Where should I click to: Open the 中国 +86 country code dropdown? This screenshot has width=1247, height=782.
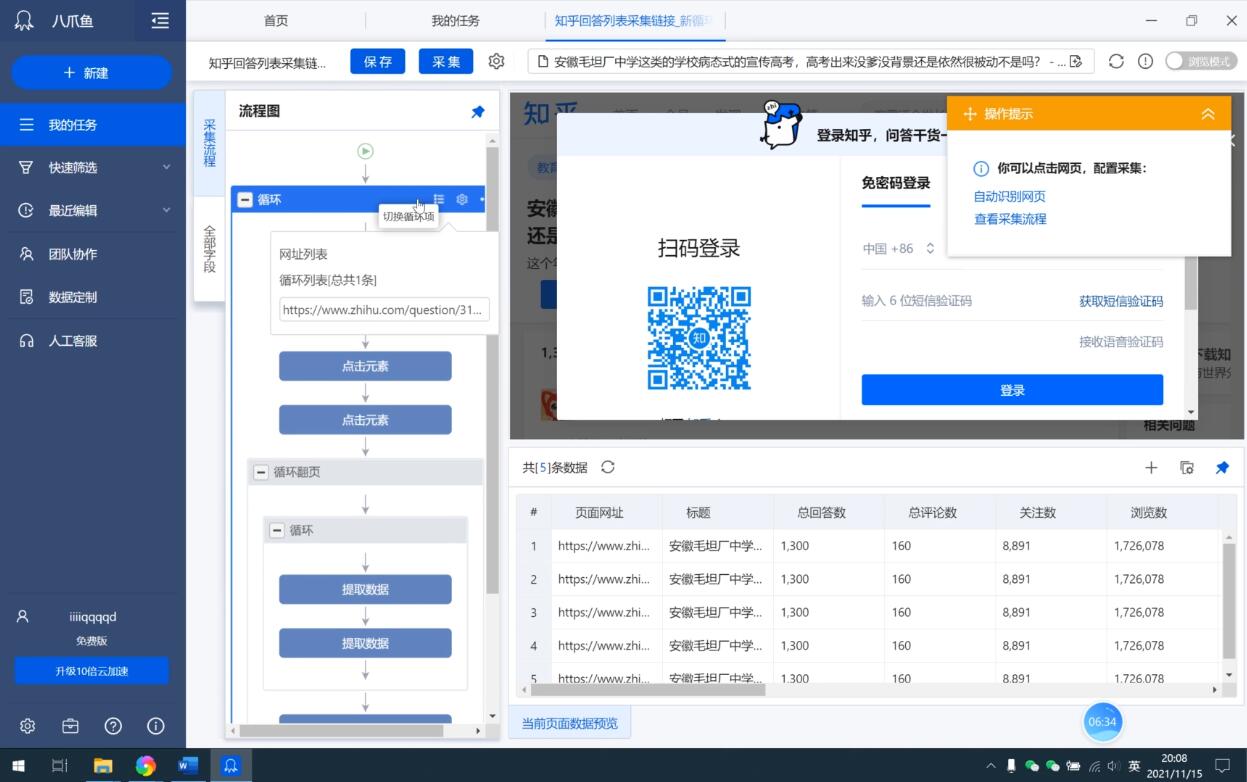(x=898, y=248)
